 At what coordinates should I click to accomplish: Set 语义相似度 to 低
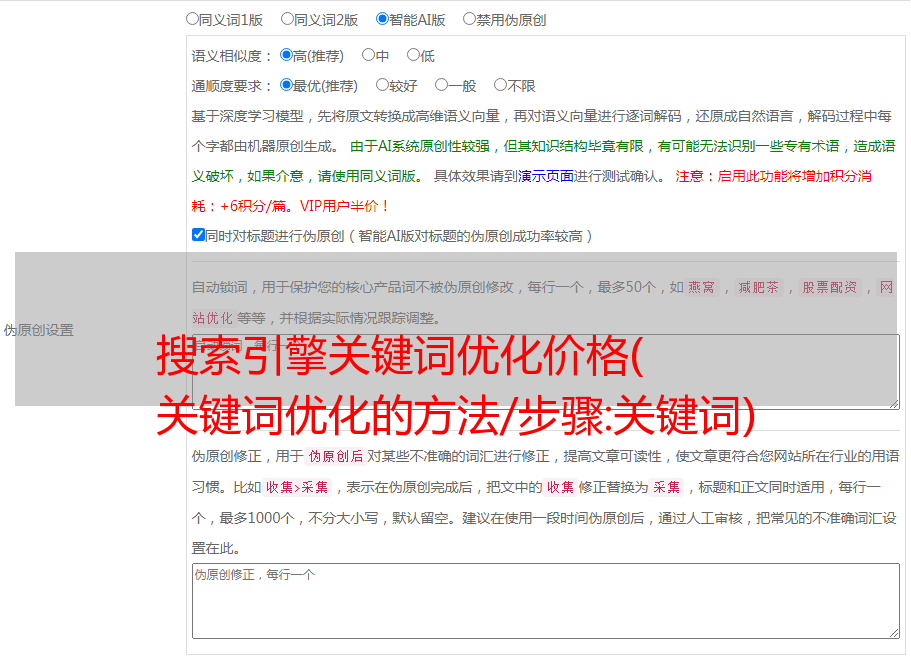coord(413,55)
